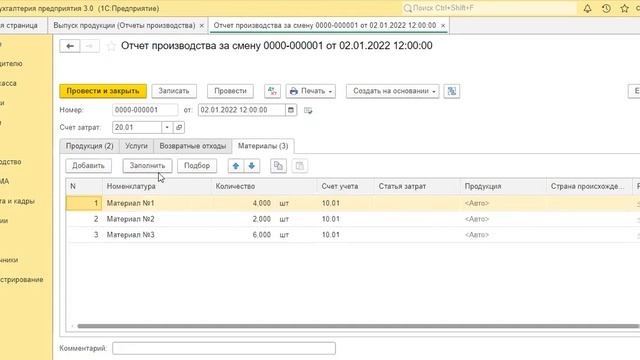The width and height of the screenshot is (640, 360).
Task: Show document postings Дт/Кт icon
Action: click(272, 91)
